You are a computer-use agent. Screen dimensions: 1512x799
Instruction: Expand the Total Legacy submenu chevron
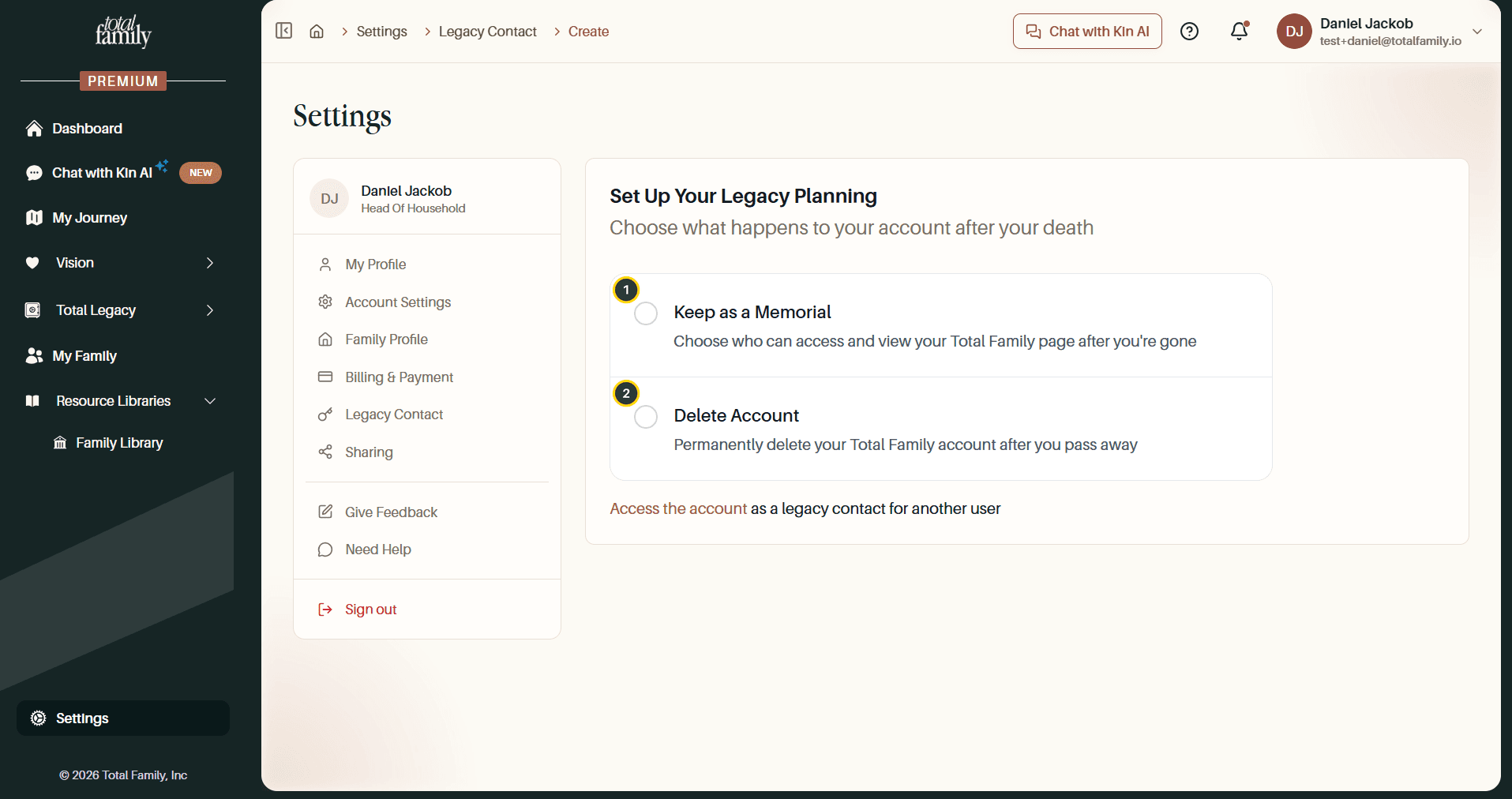[210, 310]
